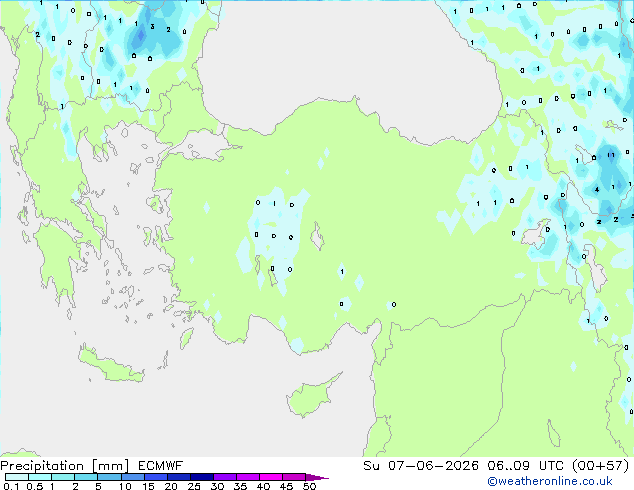Click the '(00+57)' forecast hour label
This screenshot has height=490, width=634.
tap(601, 466)
